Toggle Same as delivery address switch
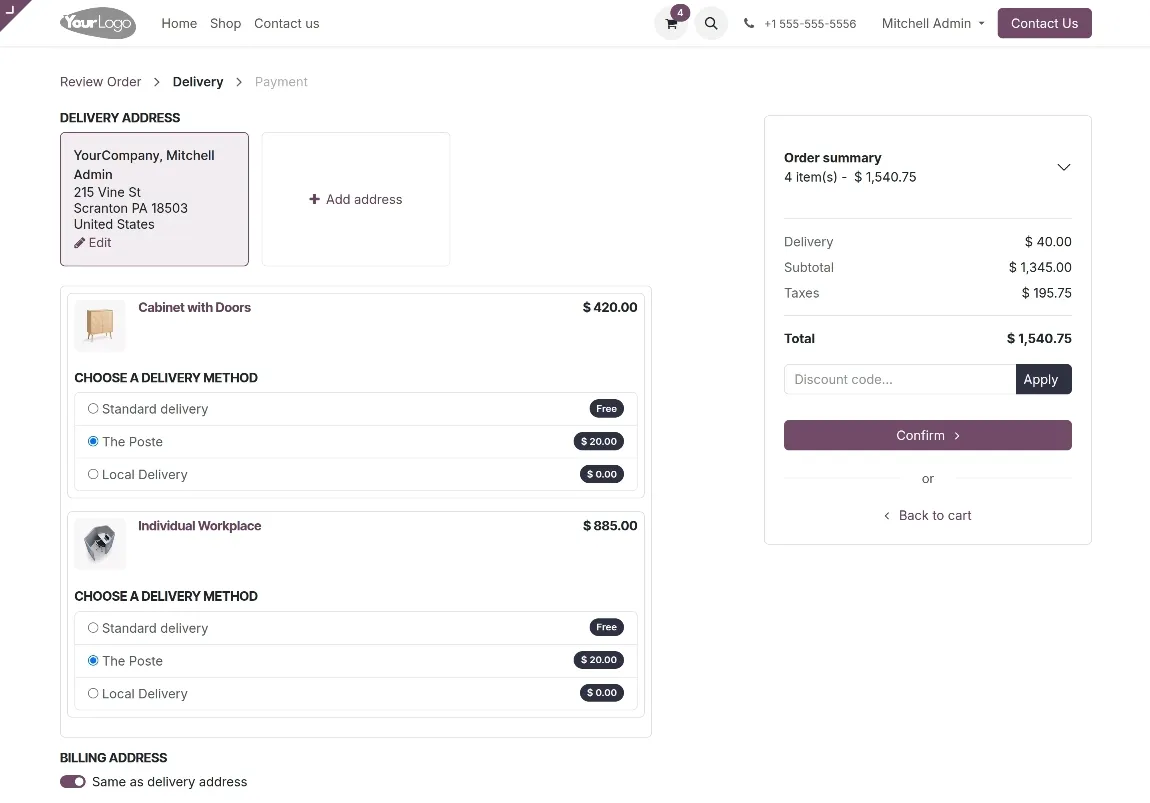1150x803 pixels. [73, 782]
